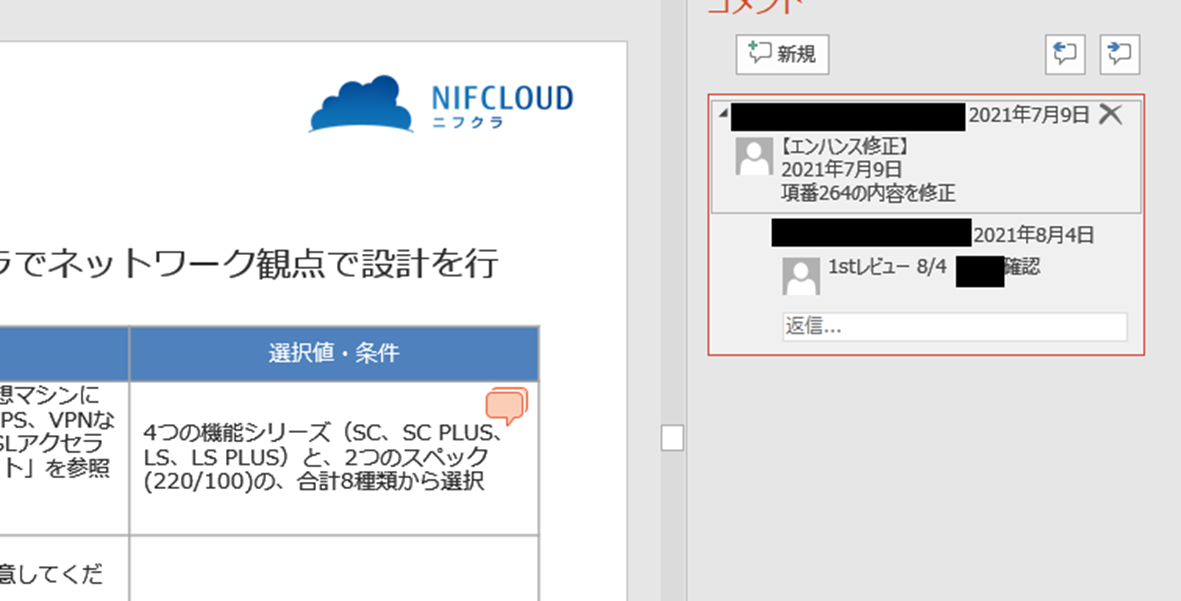Click the 項番264の内容を修正 comment line
This screenshot has width=1181, height=601.
click(x=868, y=192)
